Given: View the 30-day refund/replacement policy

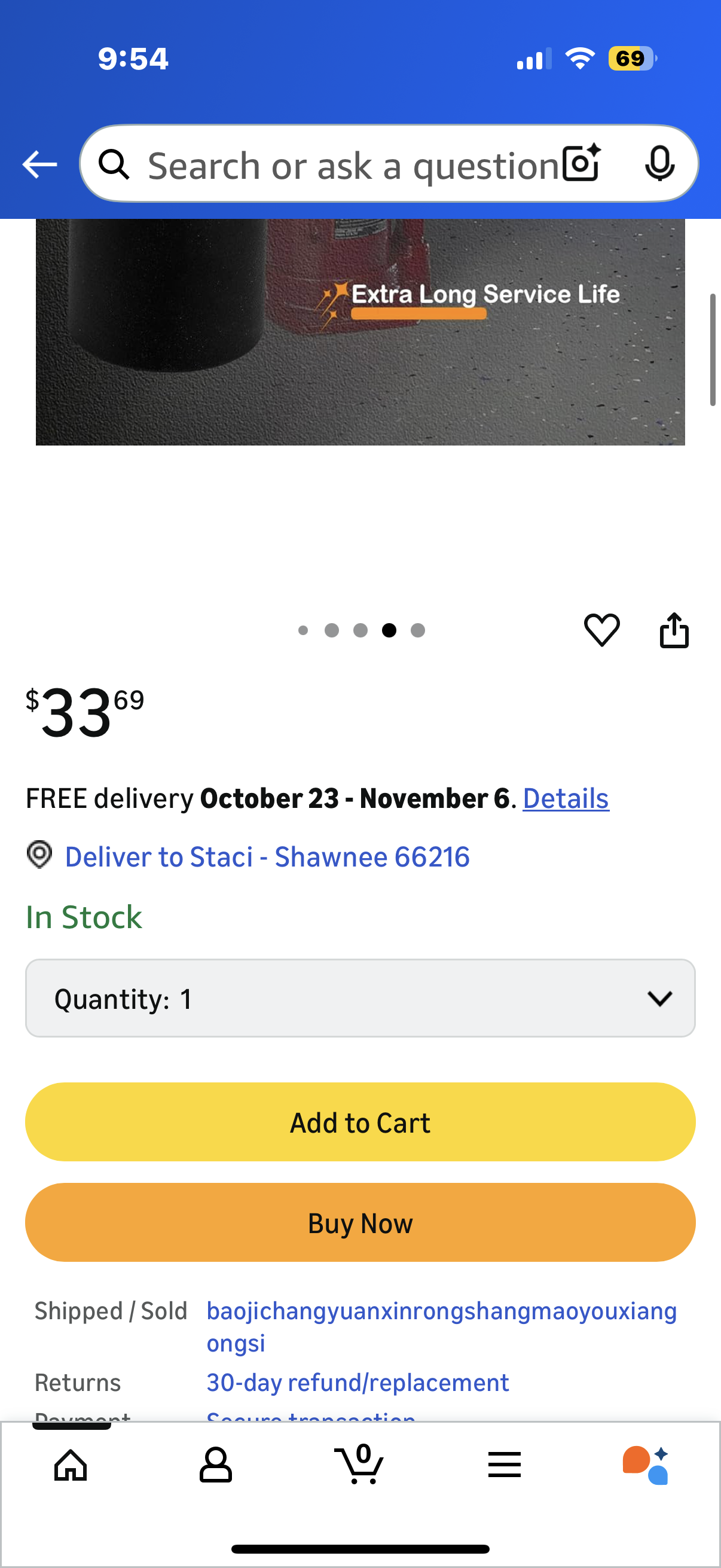Looking at the screenshot, I should (x=358, y=1383).
